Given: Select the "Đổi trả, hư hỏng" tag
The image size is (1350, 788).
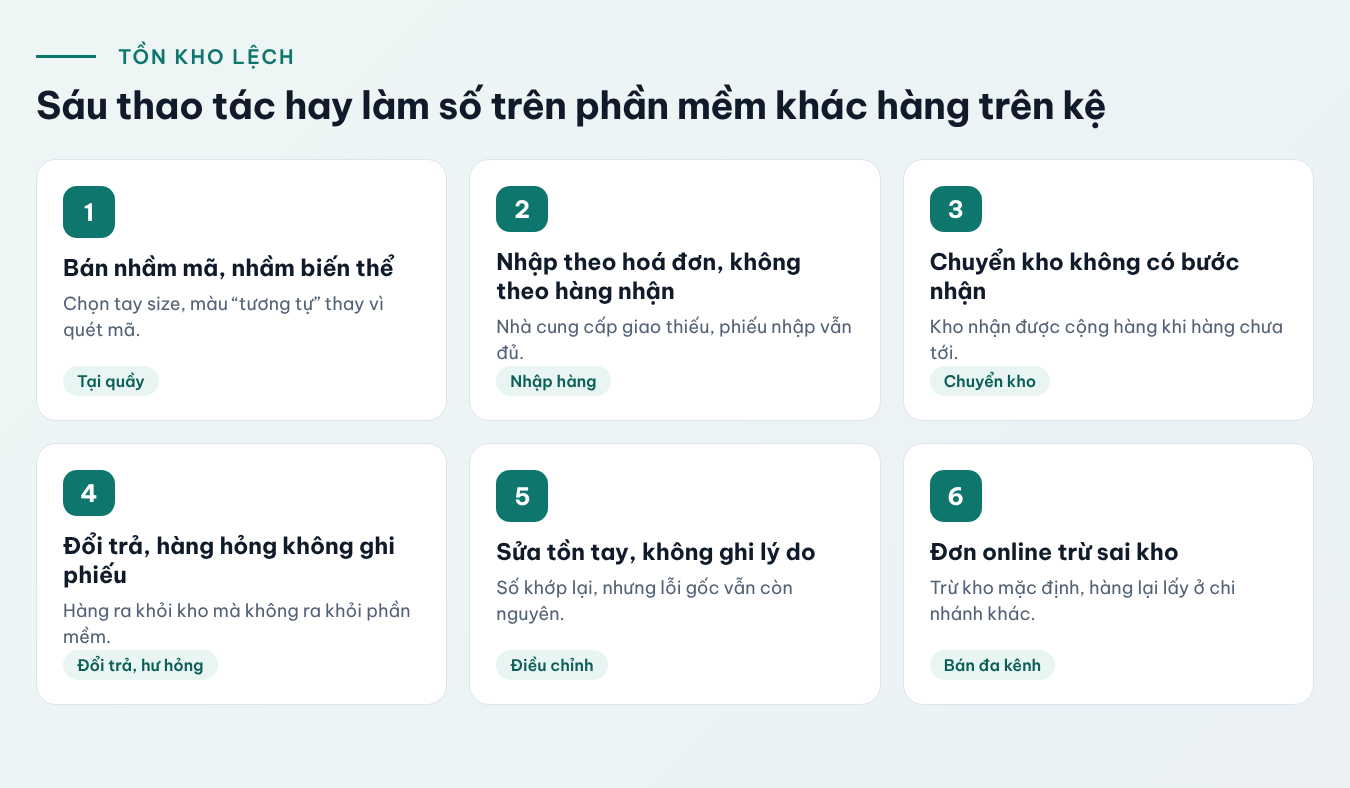Looking at the screenshot, I should point(140,665).
